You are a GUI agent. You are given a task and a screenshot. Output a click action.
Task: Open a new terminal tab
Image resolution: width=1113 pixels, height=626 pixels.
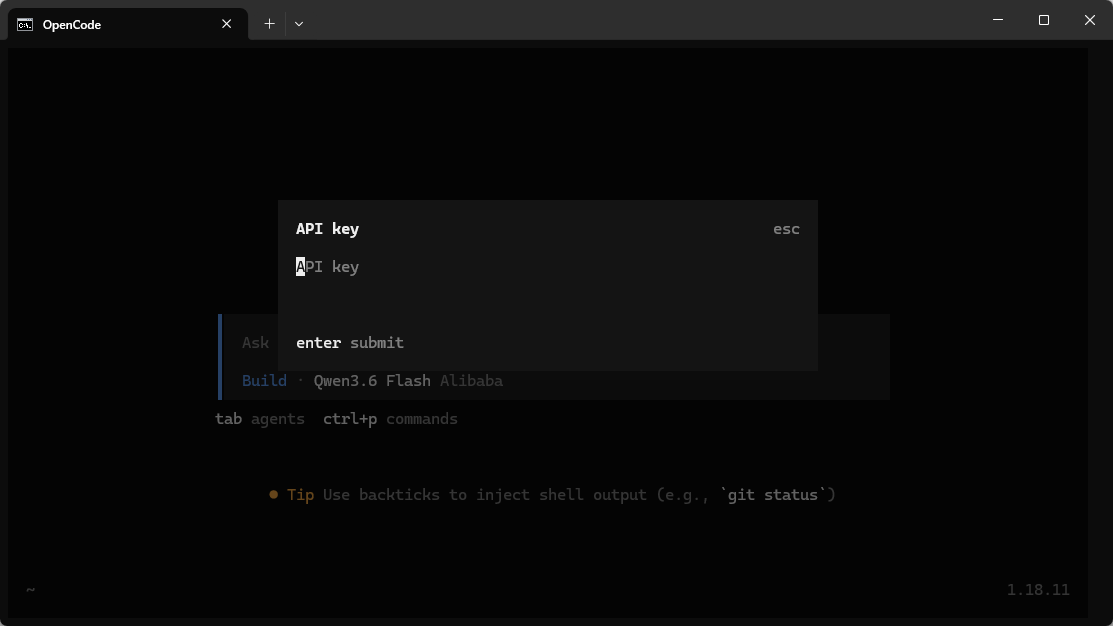point(269,24)
